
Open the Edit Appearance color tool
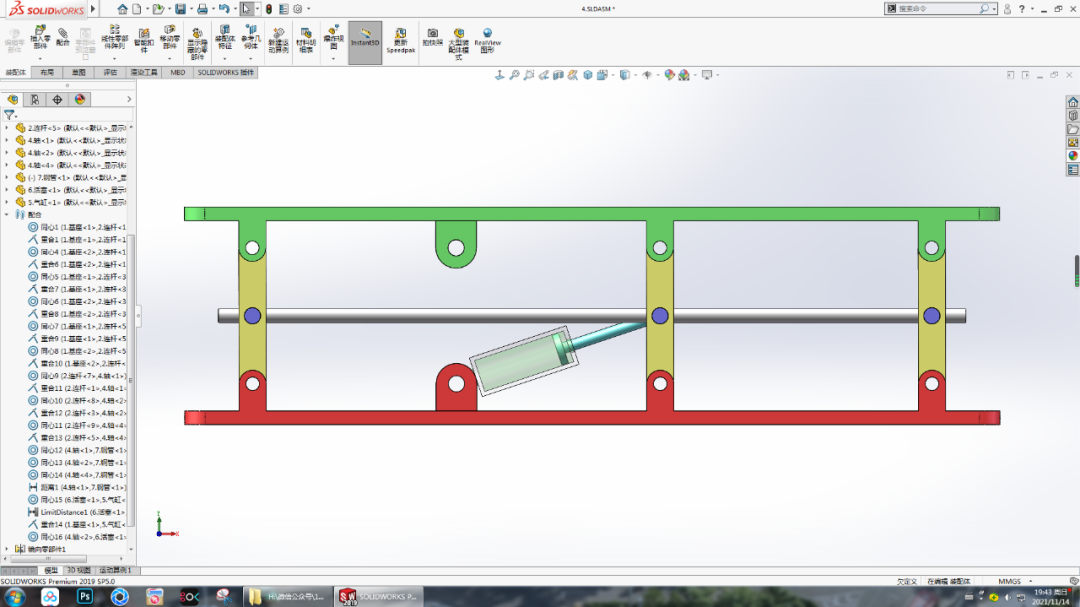tap(669, 74)
